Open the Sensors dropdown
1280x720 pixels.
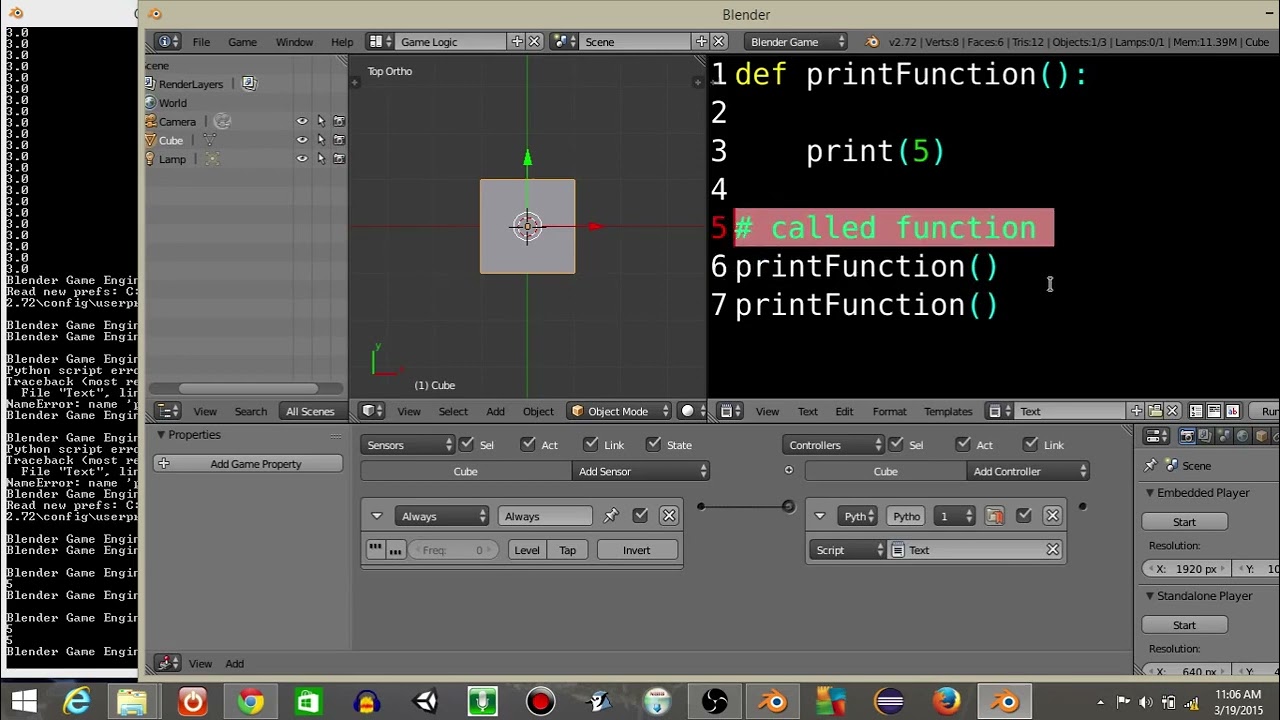point(408,445)
